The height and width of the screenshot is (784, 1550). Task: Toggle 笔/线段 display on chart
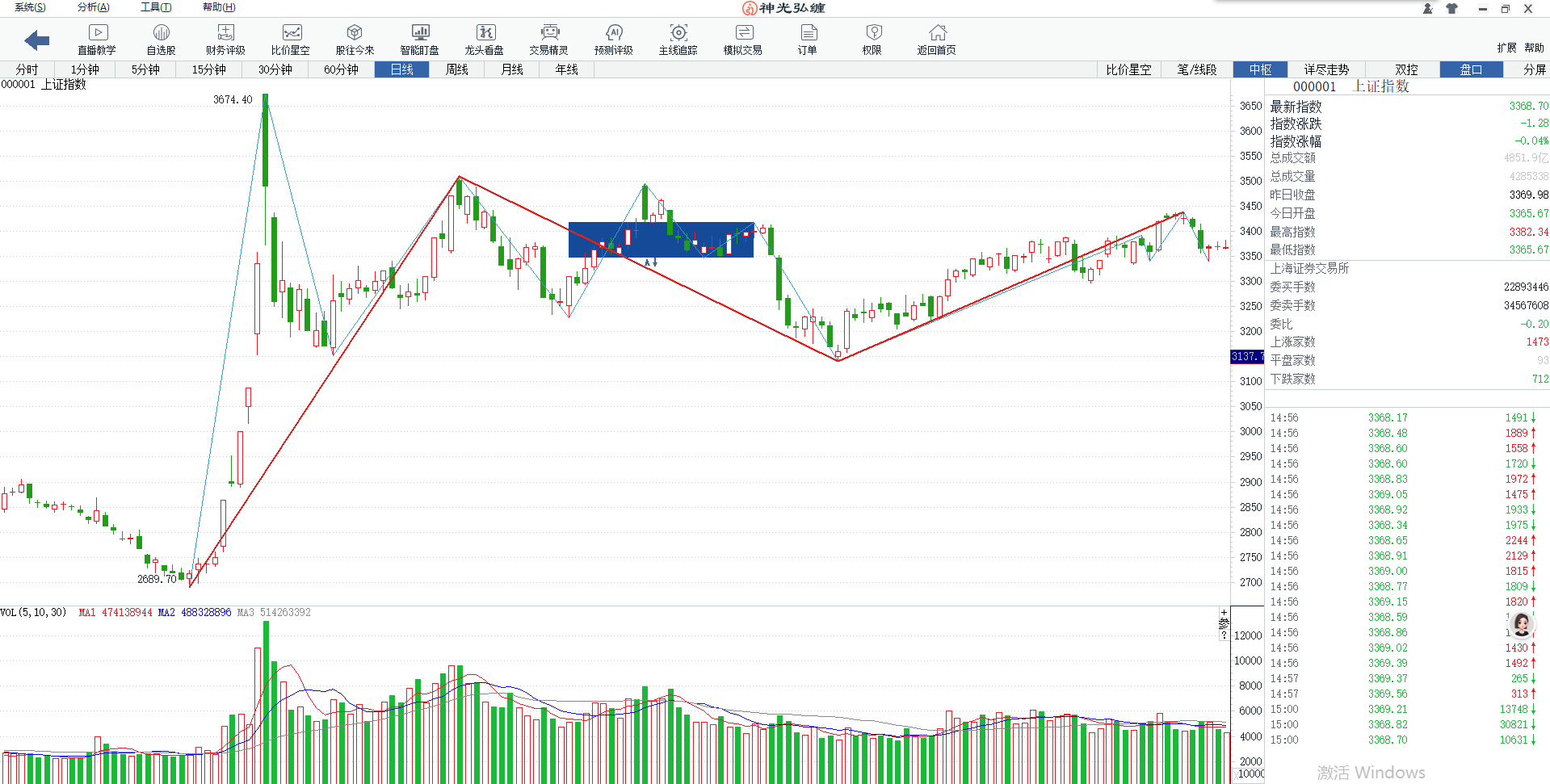coord(1196,69)
